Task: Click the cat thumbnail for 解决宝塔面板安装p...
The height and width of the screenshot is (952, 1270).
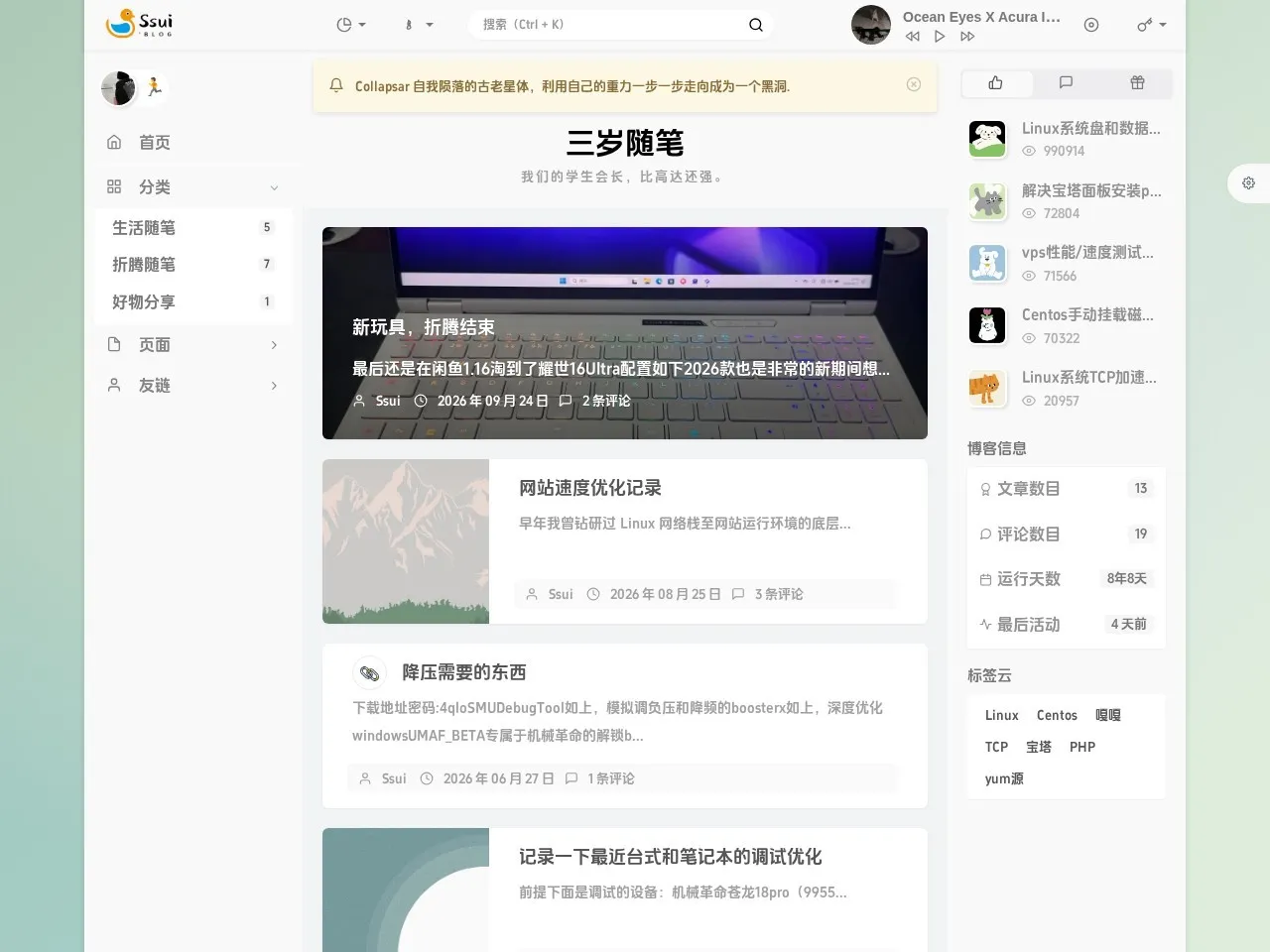Action: point(987,201)
